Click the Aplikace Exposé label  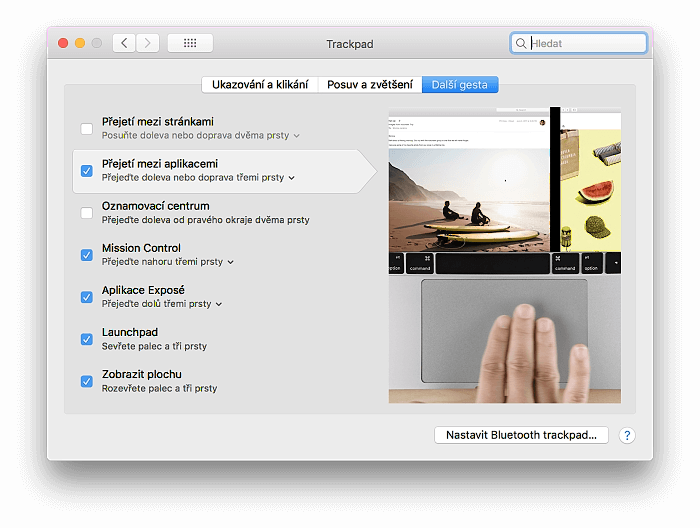[x=143, y=290]
